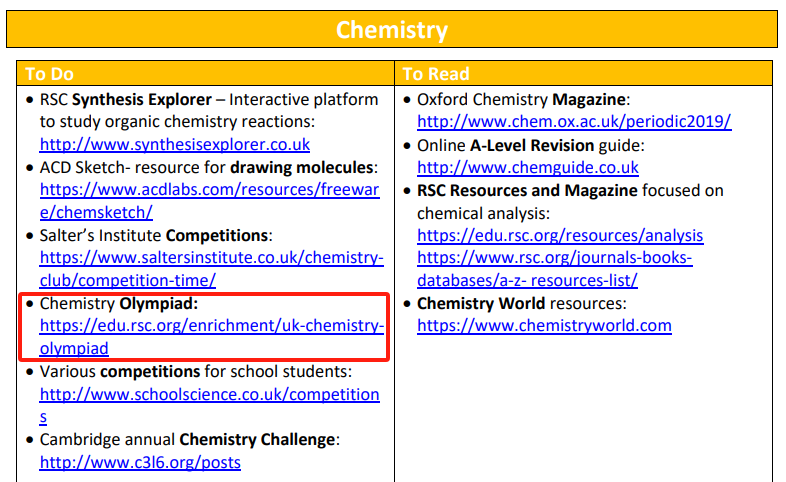Open the edu.rsc.org resources analysis link
The width and height of the screenshot is (786, 482).
[x=560, y=235]
